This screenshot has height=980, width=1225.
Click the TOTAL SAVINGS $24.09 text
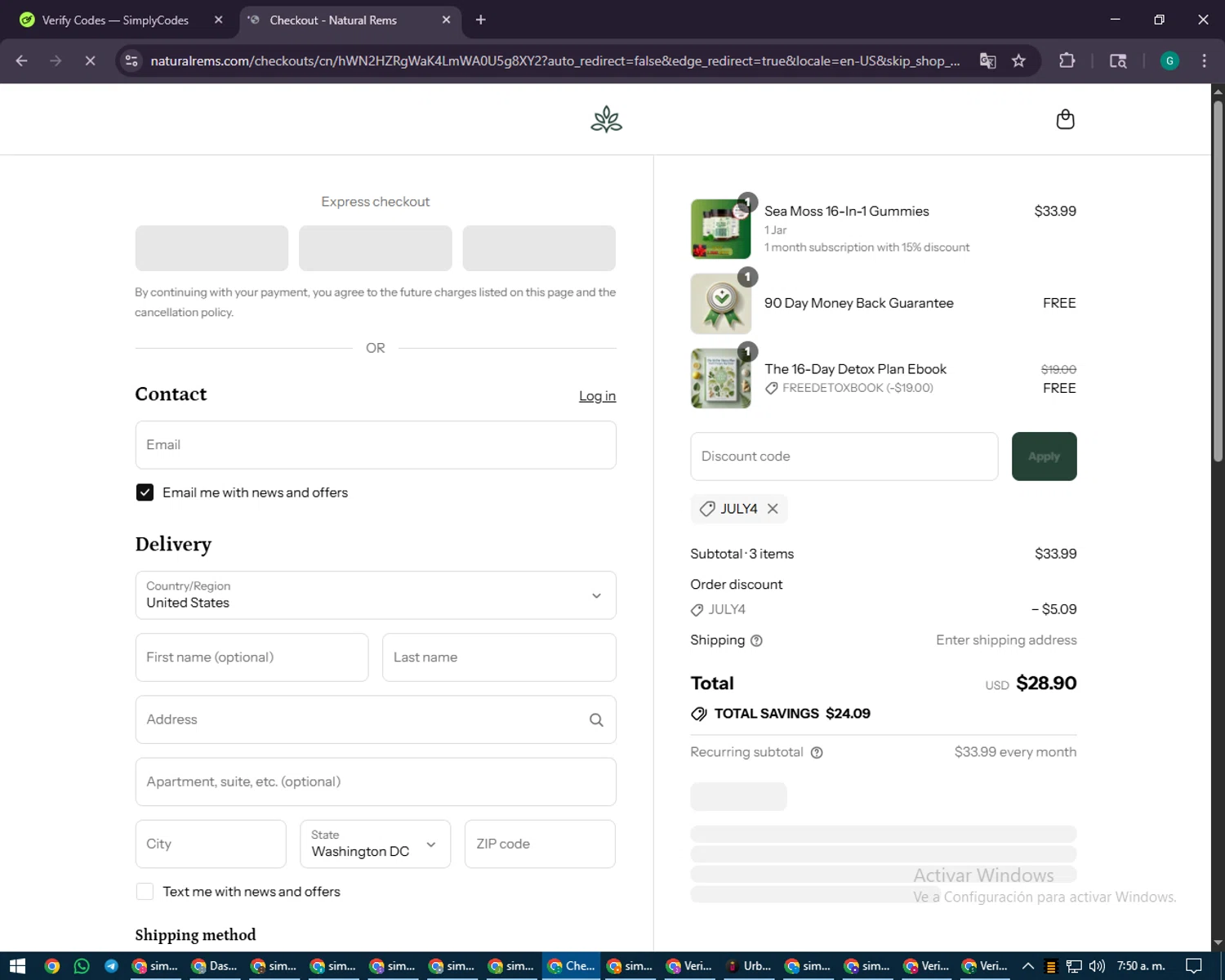[x=792, y=714]
